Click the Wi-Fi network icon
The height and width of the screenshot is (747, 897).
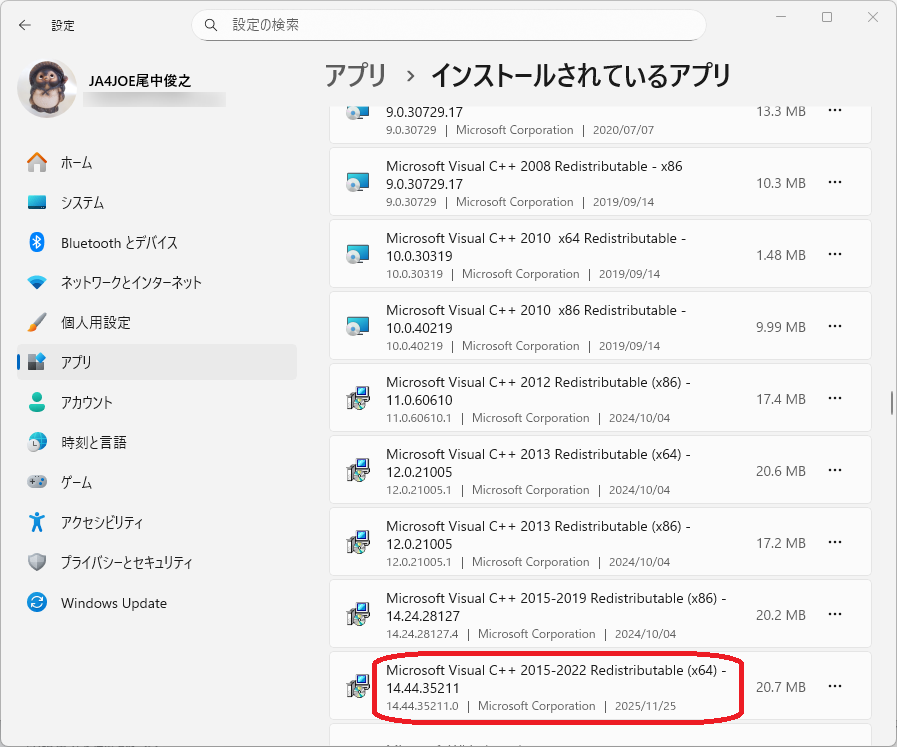(37, 283)
